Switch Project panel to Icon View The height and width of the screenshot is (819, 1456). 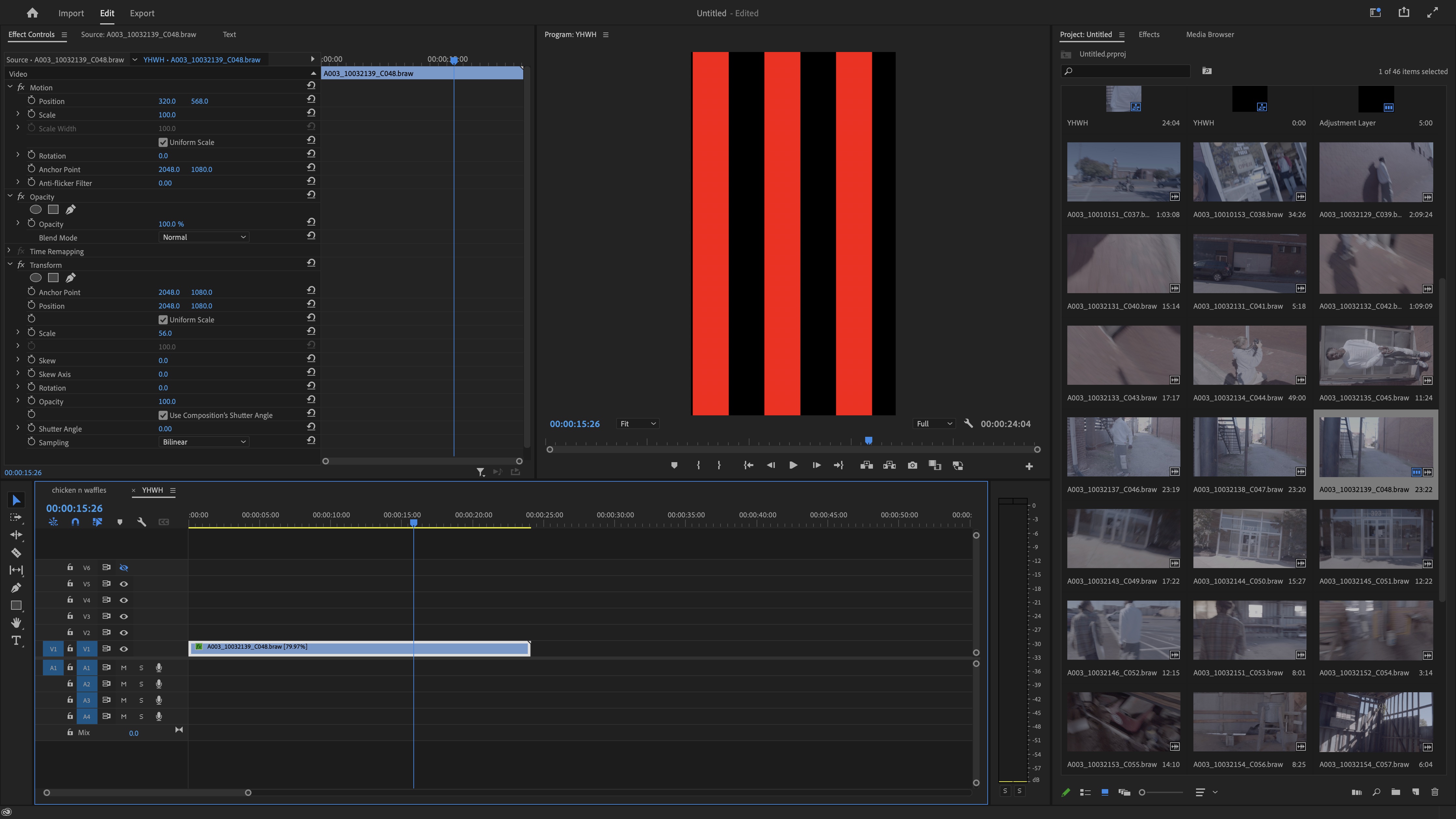1104,792
